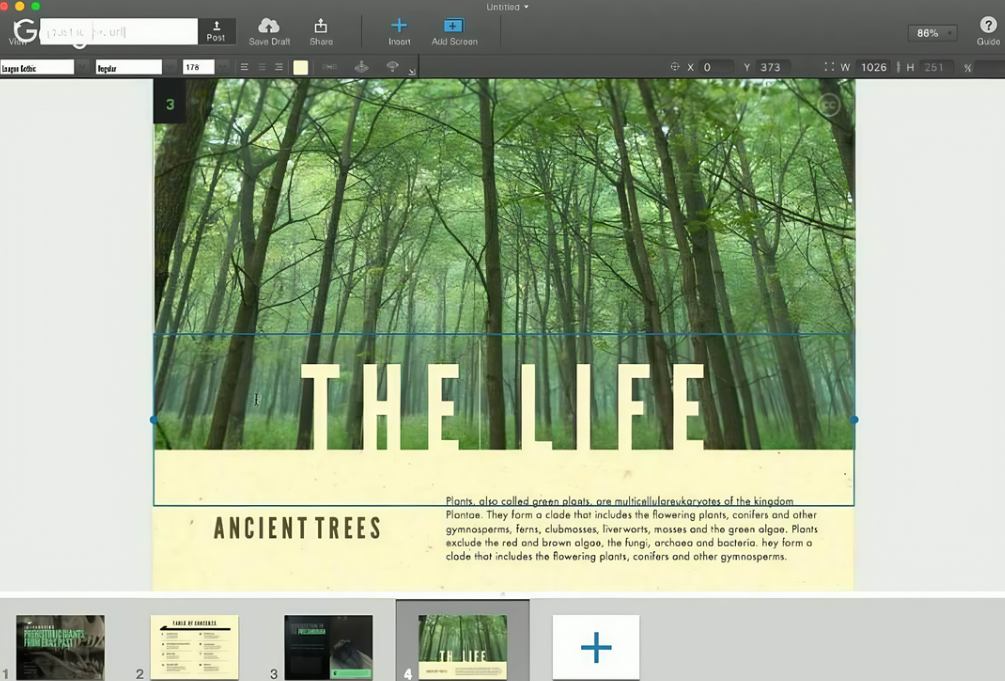
Task: Click the post URL input field
Action: pos(119,31)
